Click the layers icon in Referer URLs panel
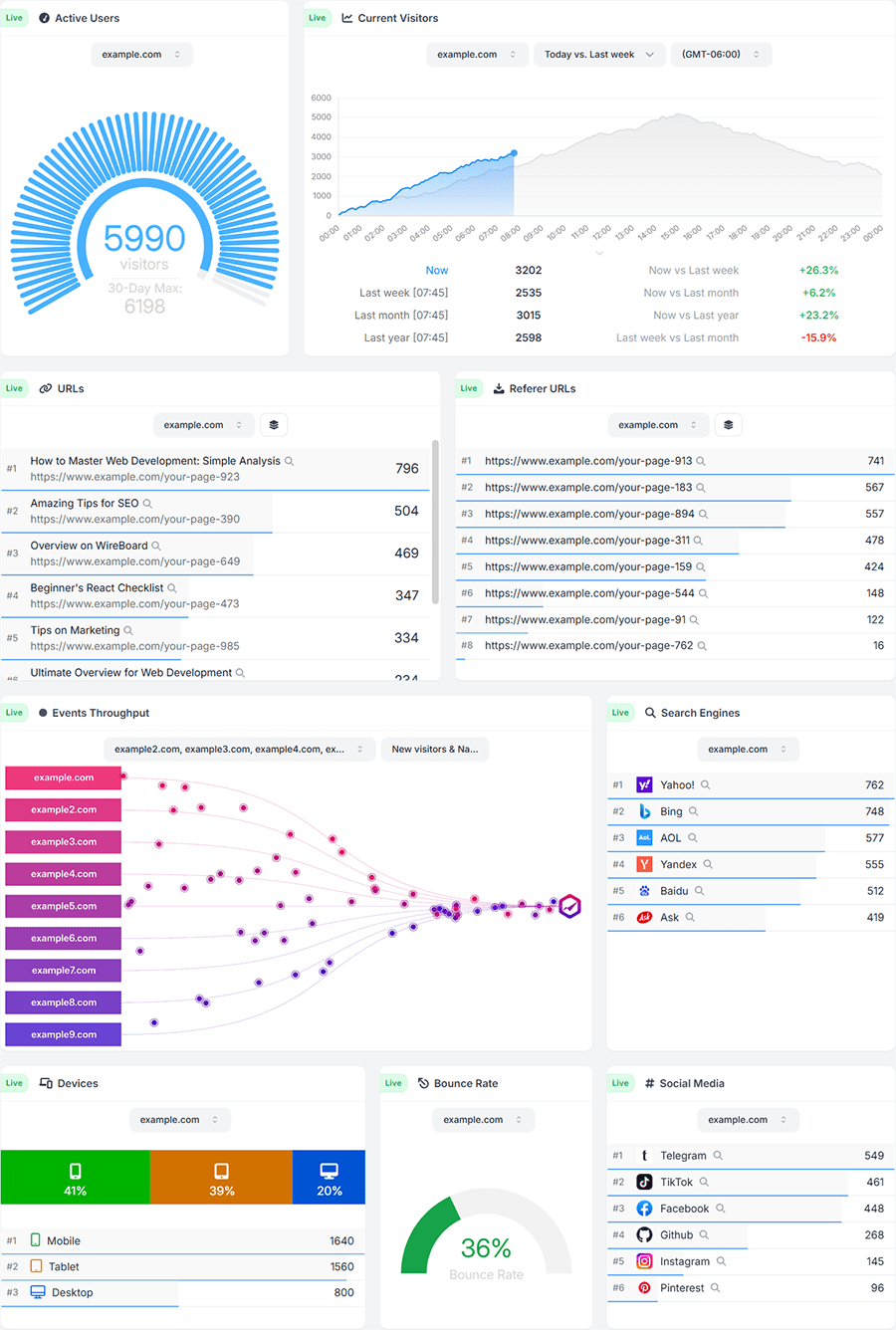Screen dimensions: 896x1330 tap(728, 425)
